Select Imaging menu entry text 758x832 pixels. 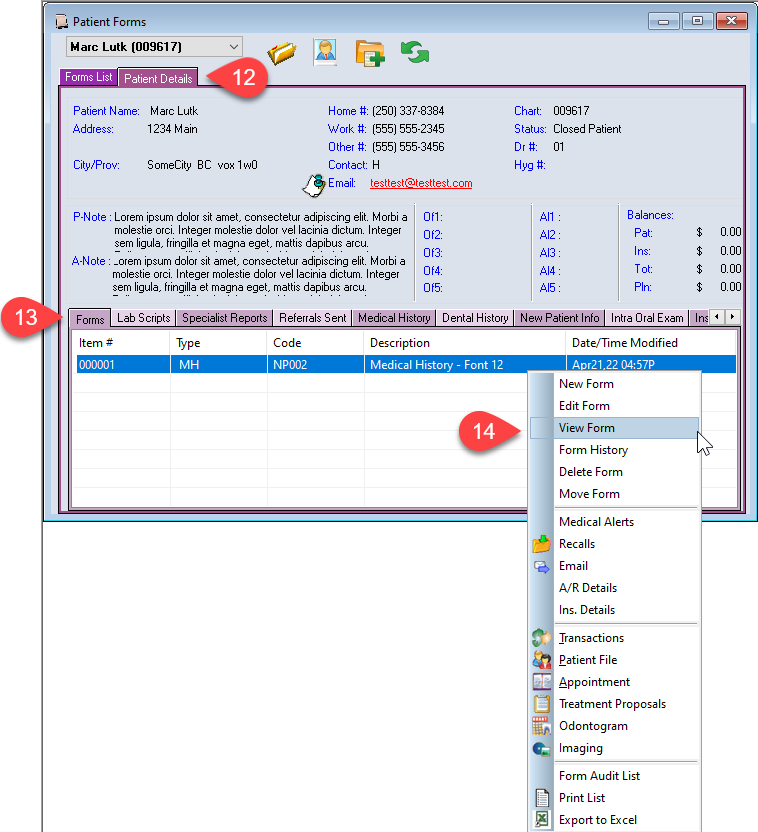(x=580, y=748)
